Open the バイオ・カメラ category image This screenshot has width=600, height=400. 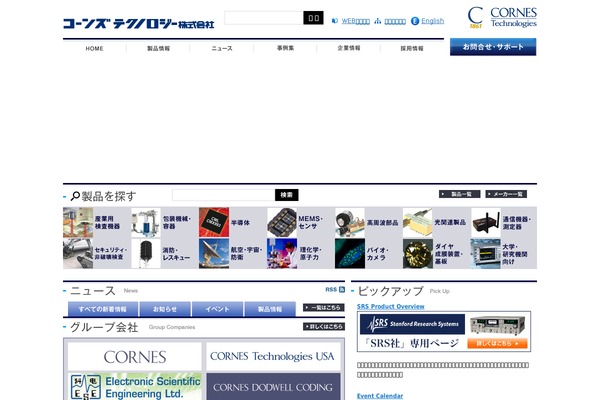tap(350, 253)
